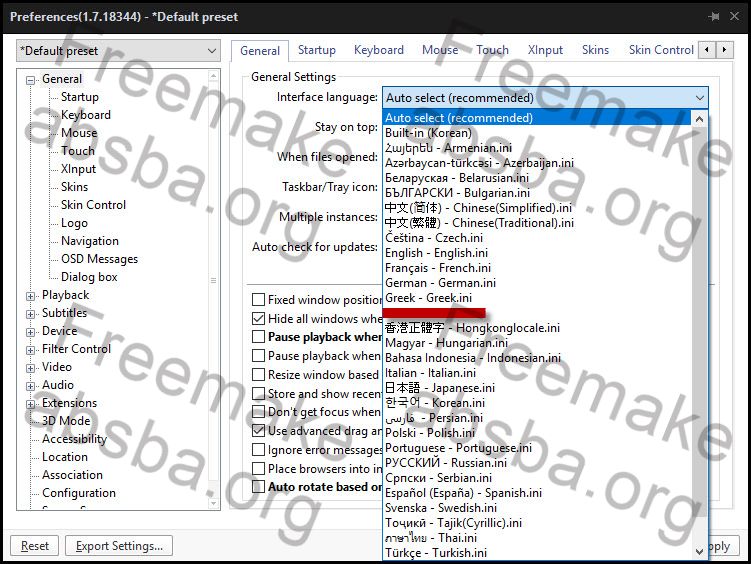Open the Keyboard tab
The height and width of the screenshot is (564, 751).
coord(379,50)
